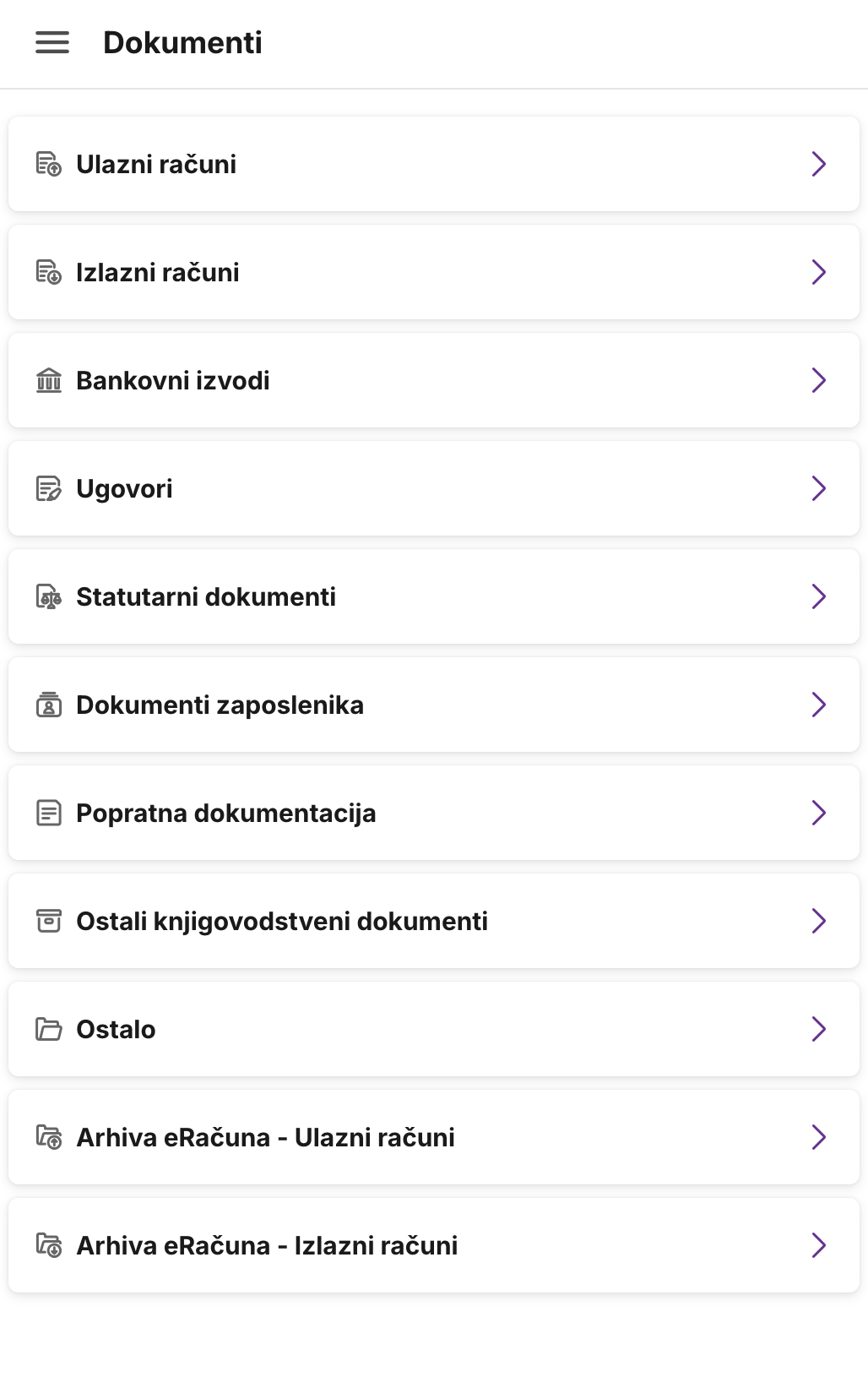The height and width of the screenshot is (1377, 868).
Task: Click the Popratna dokumentacija page icon
Action: tap(48, 813)
